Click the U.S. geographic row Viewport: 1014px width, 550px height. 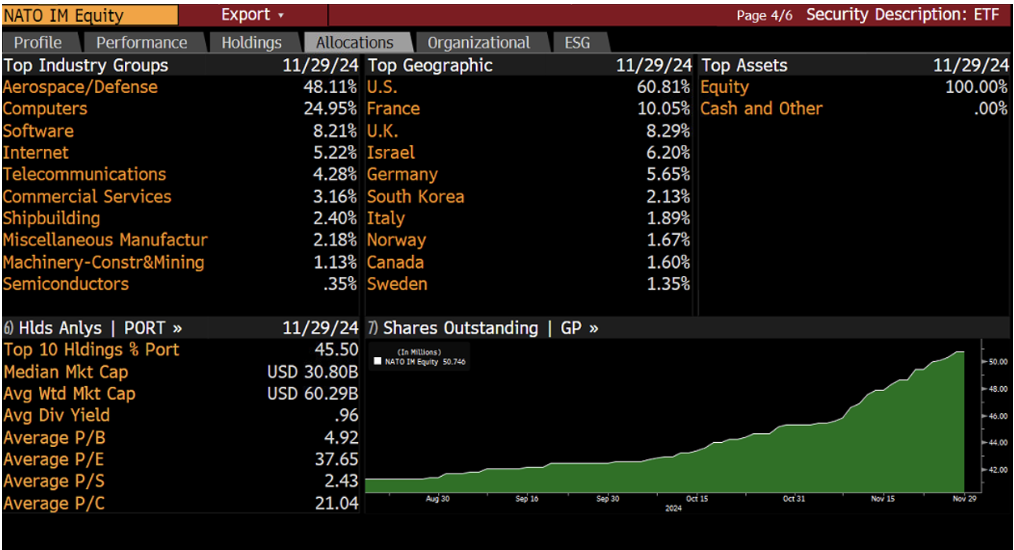[528, 87]
